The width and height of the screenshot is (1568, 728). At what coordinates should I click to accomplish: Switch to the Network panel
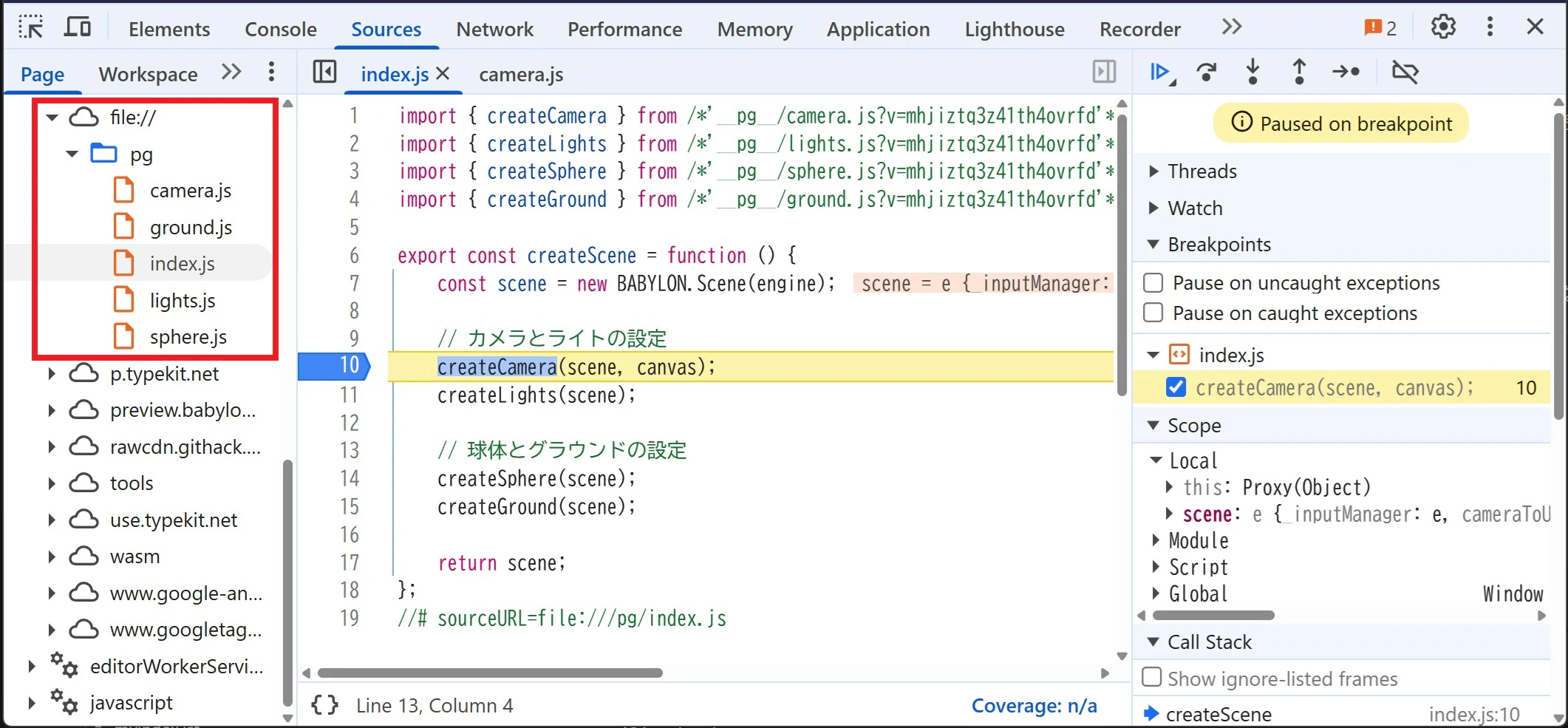tap(494, 29)
